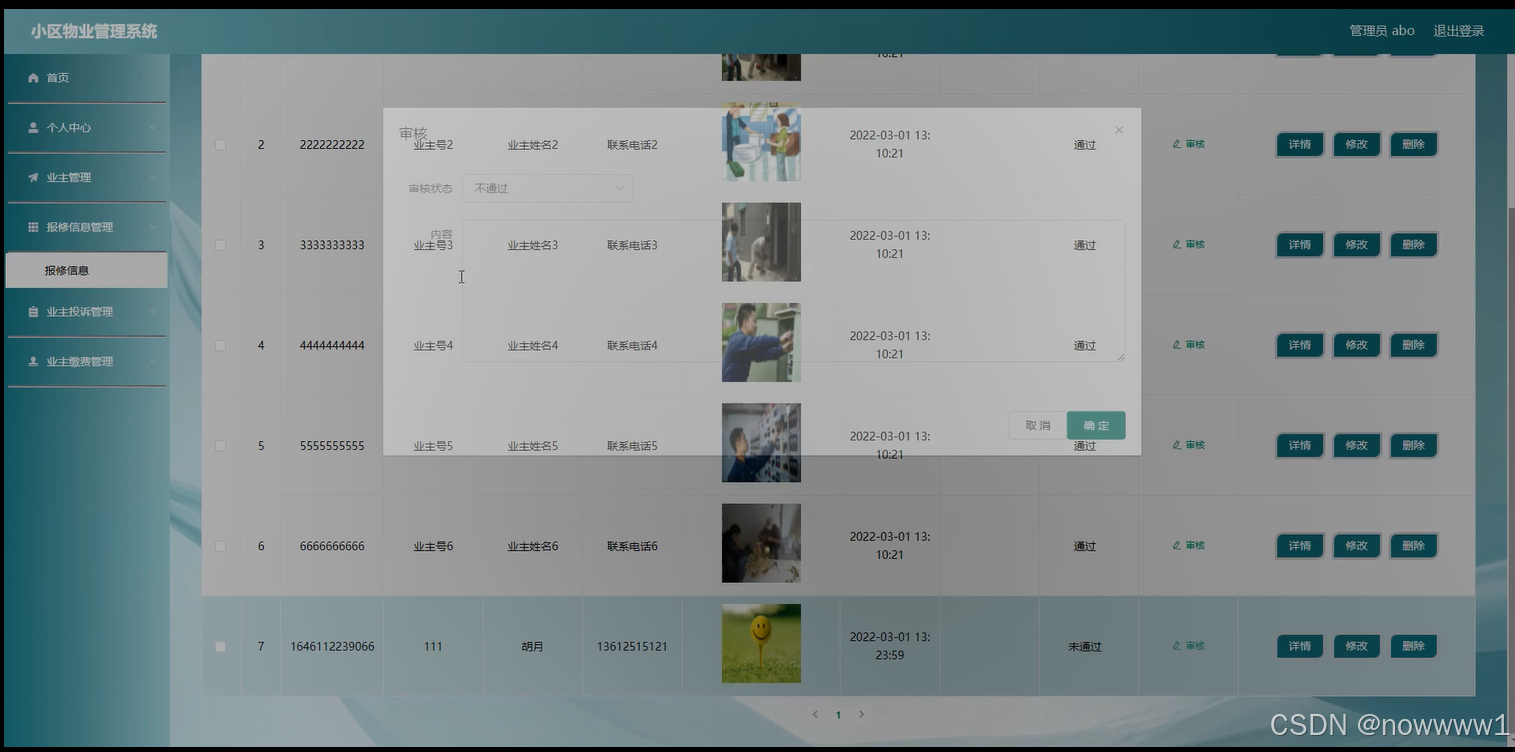1515x752 pixels.
Task: Open the 审核状态 dropdown showing 不通过
Action: point(547,188)
